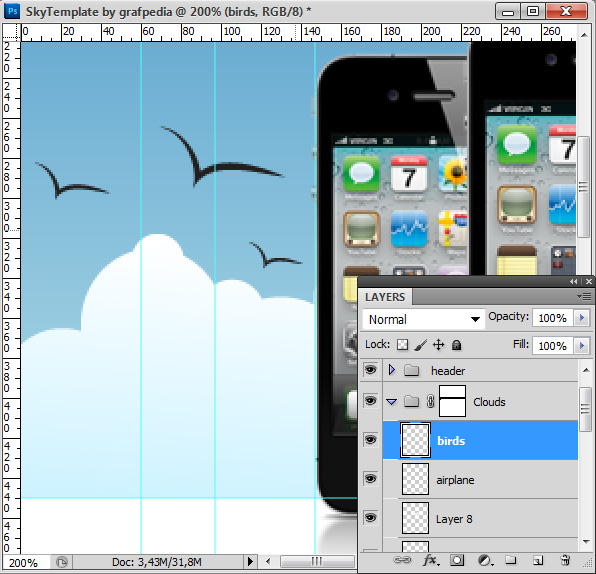Click the delete layer trash icon
Viewport: 596px width, 574px height.
[565, 560]
